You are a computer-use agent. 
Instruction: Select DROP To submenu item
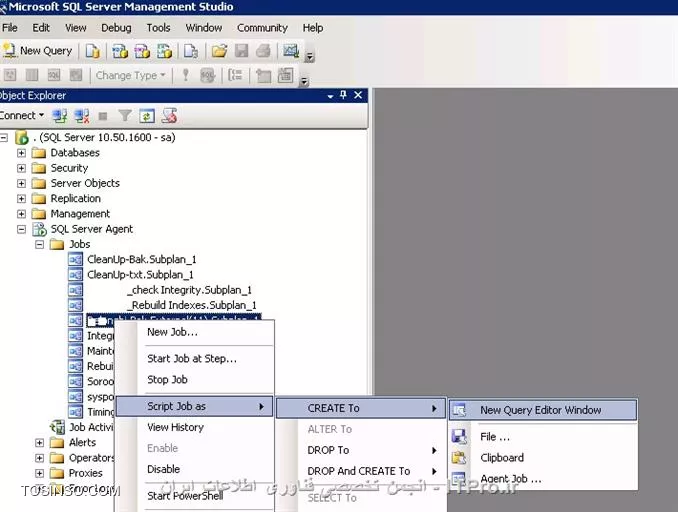point(361,450)
